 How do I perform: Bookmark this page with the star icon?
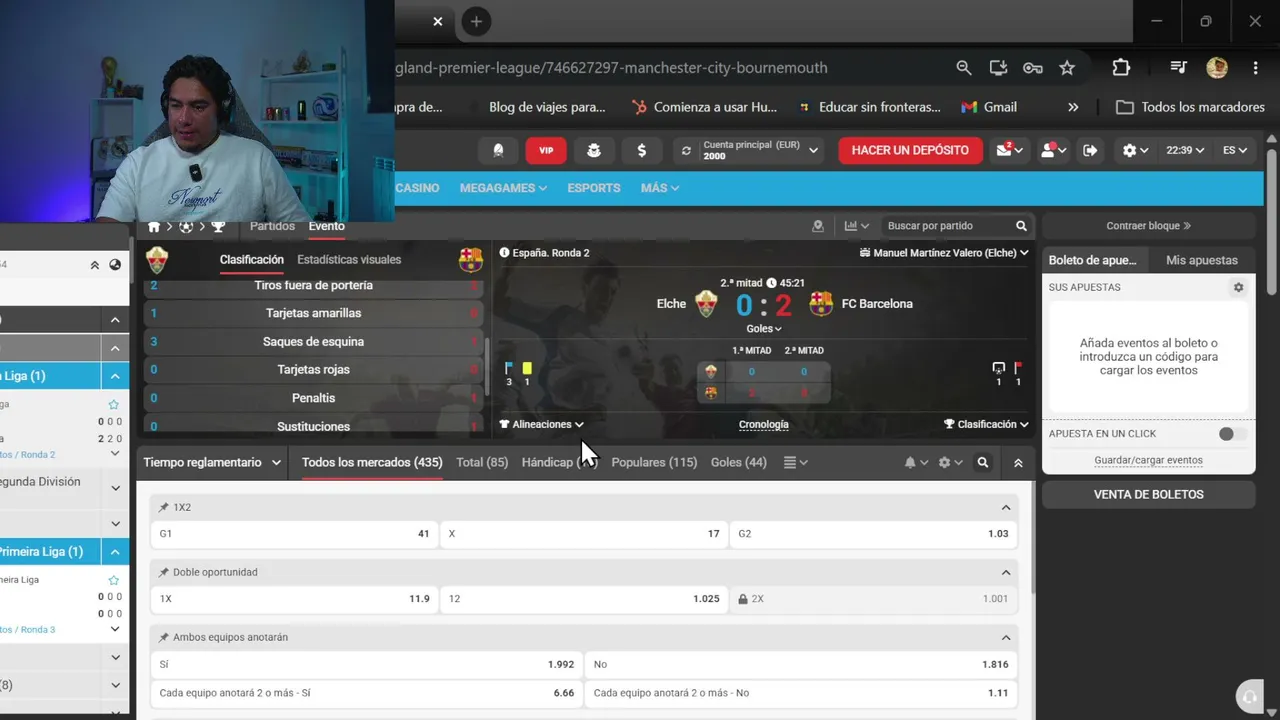(x=1067, y=68)
